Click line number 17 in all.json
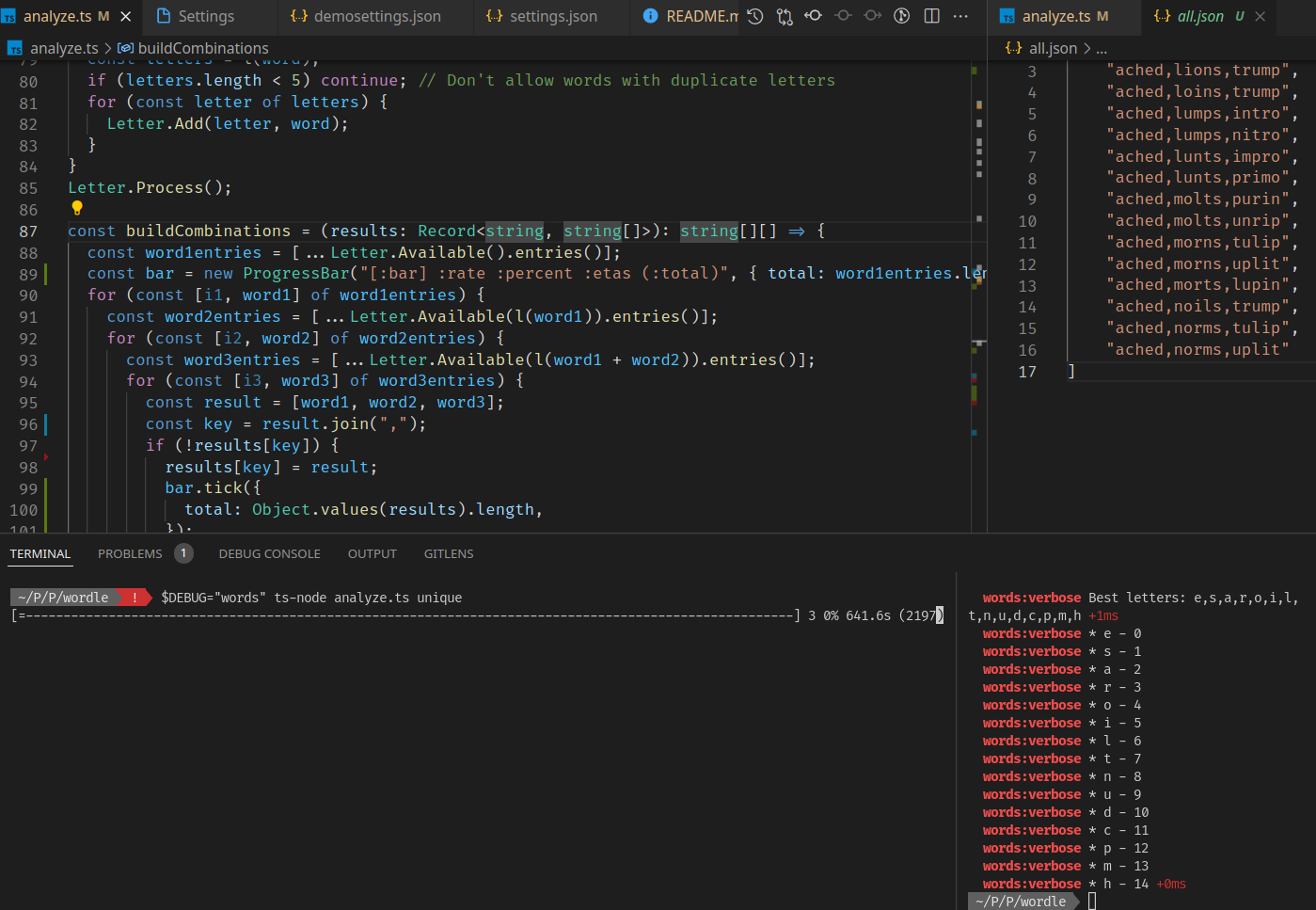The image size is (1316, 910). coord(1027,372)
